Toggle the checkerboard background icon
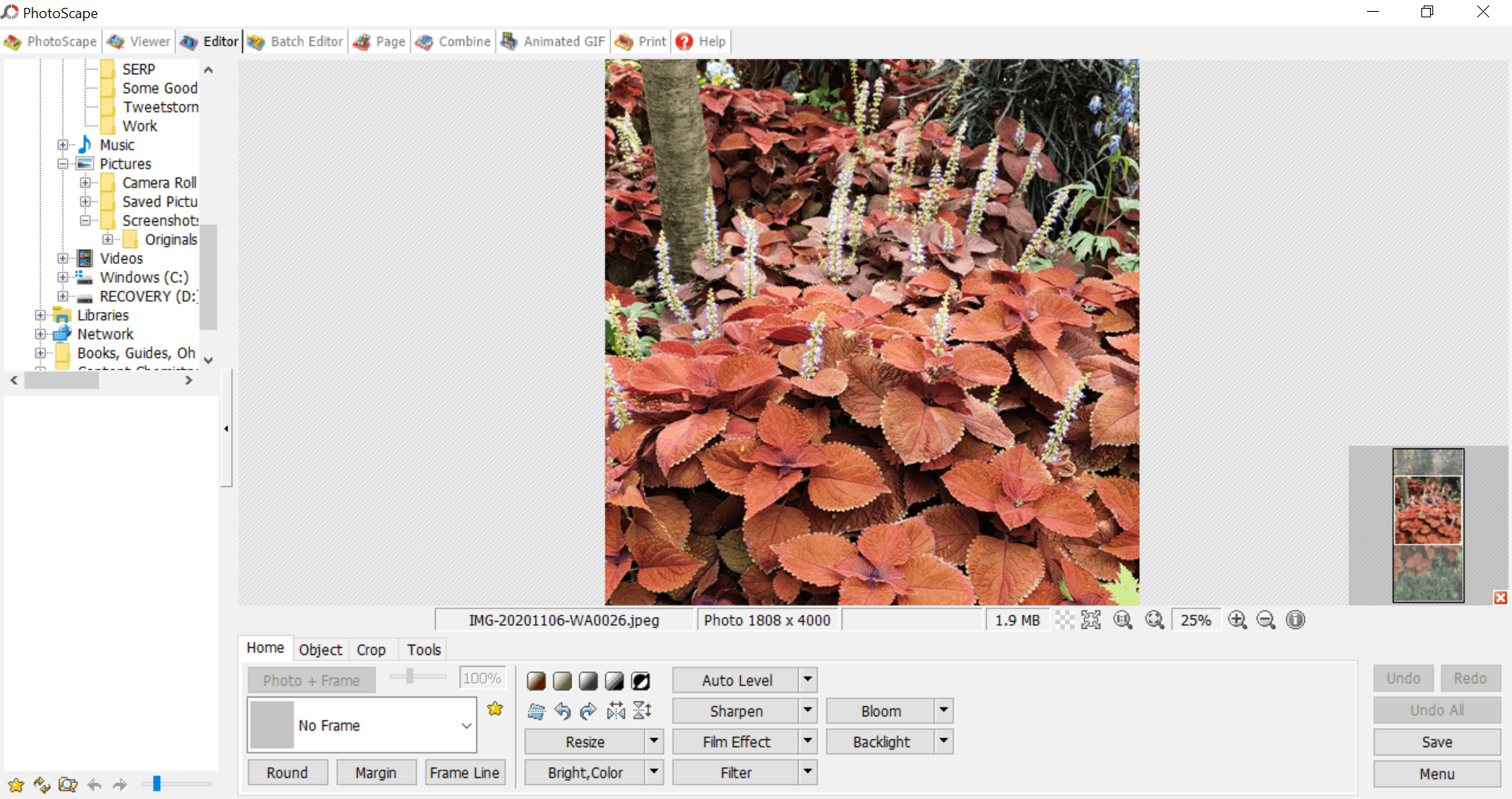 click(x=1065, y=620)
